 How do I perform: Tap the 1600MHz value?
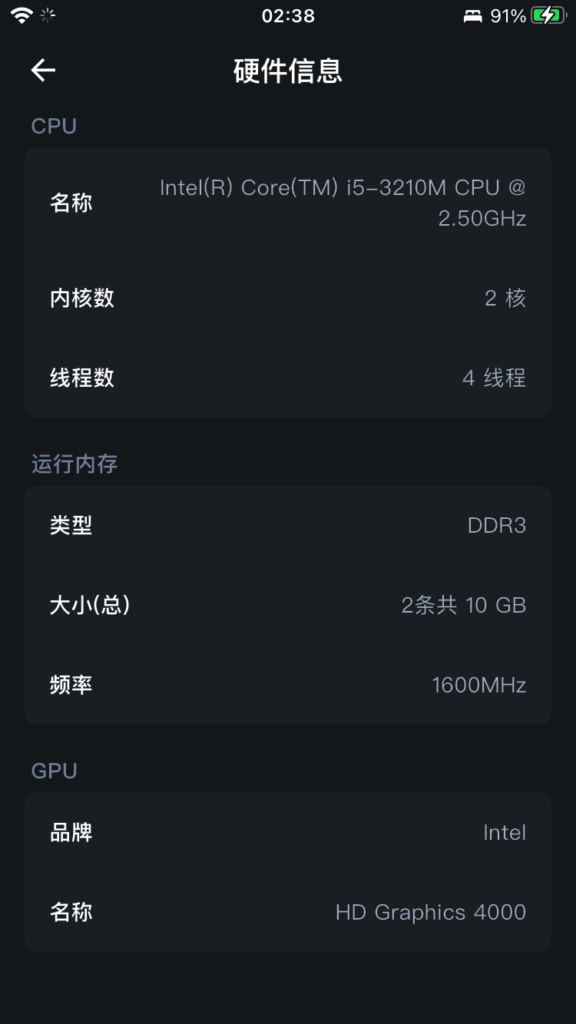pos(479,685)
